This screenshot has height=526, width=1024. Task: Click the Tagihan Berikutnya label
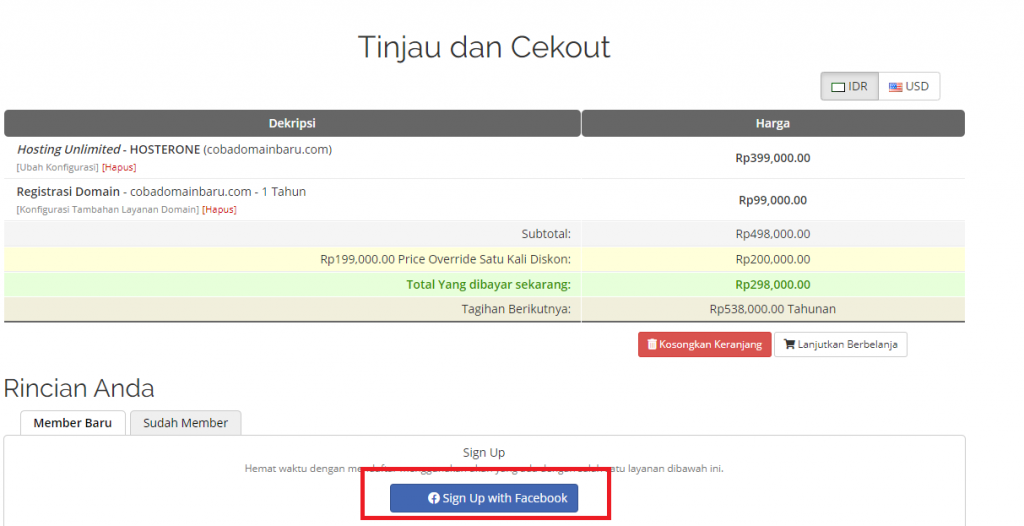point(516,309)
